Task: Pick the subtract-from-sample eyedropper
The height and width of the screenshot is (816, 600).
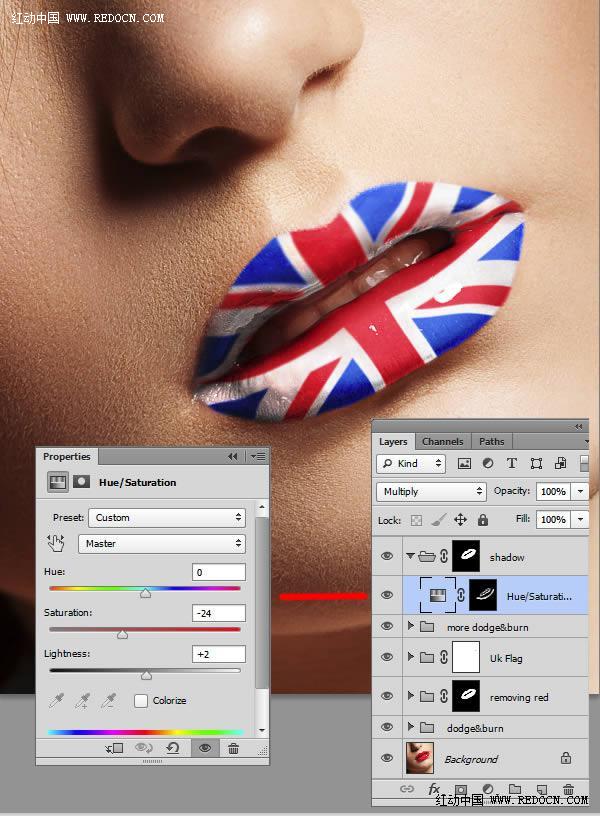Action: (108, 701)
